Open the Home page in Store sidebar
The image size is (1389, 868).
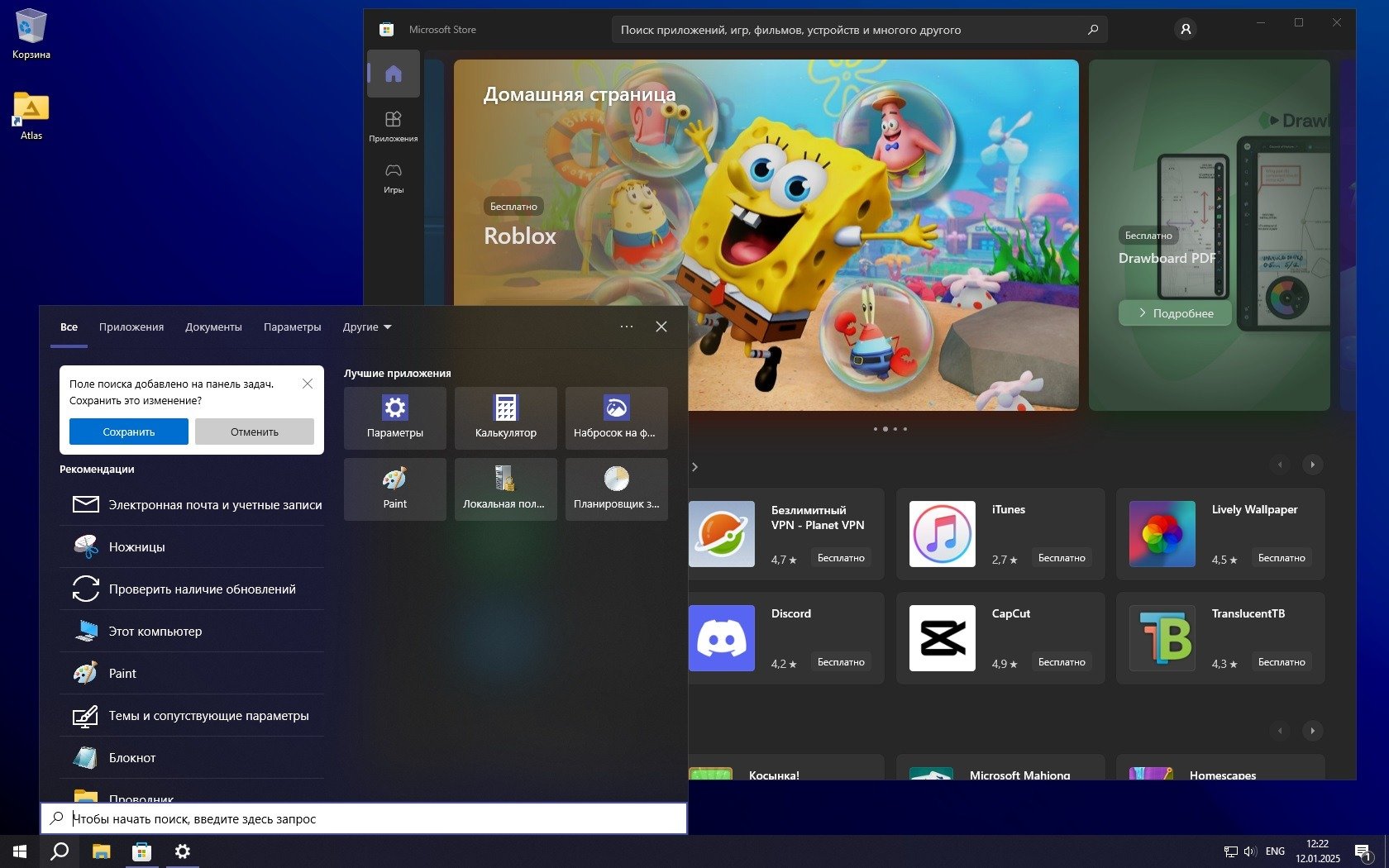[394, 74]
